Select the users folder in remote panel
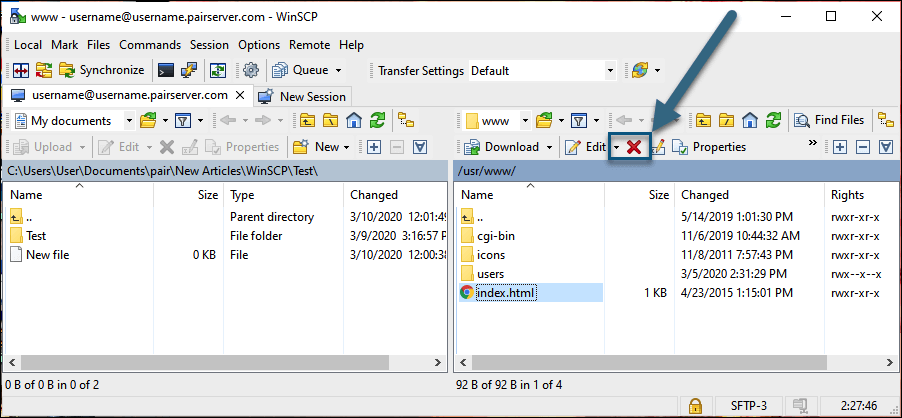Screen dimensions: 902x418 coord(490,274)
